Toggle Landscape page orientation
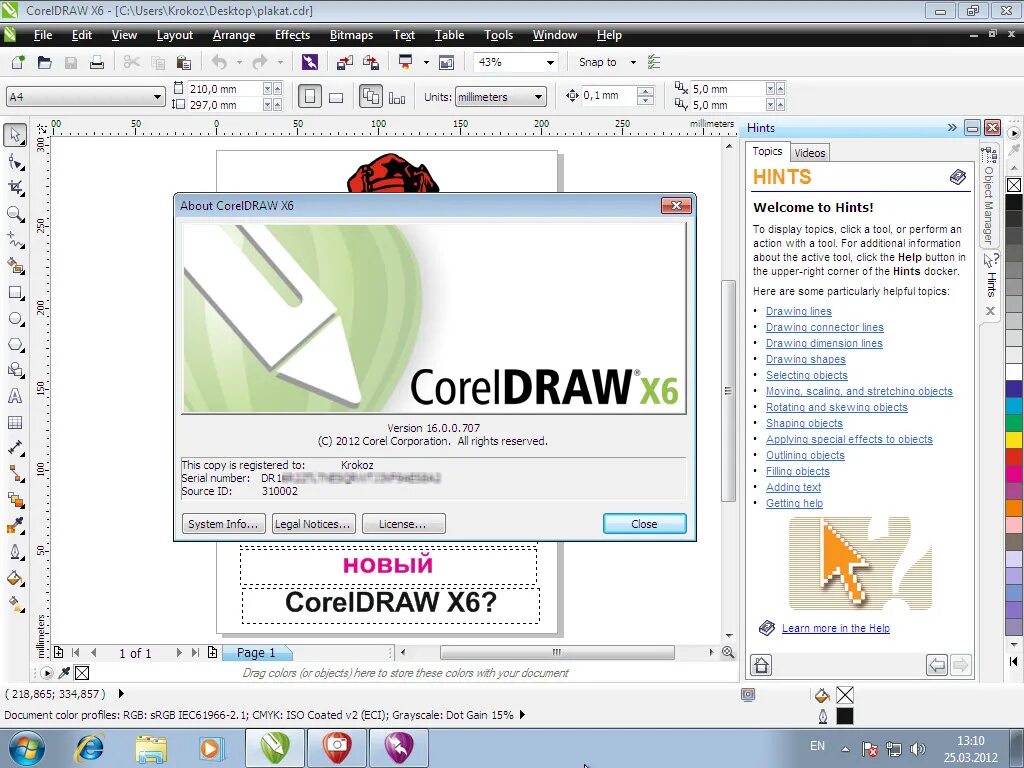This screenshot has height=768, width=1024. click(x=336, y=97)
